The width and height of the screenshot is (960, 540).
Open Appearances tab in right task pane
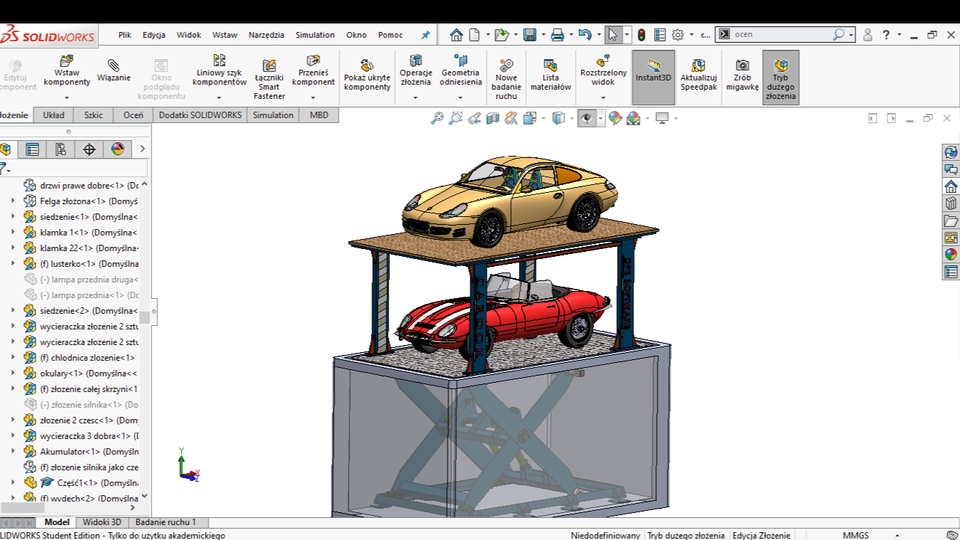(x=950, y=254)
